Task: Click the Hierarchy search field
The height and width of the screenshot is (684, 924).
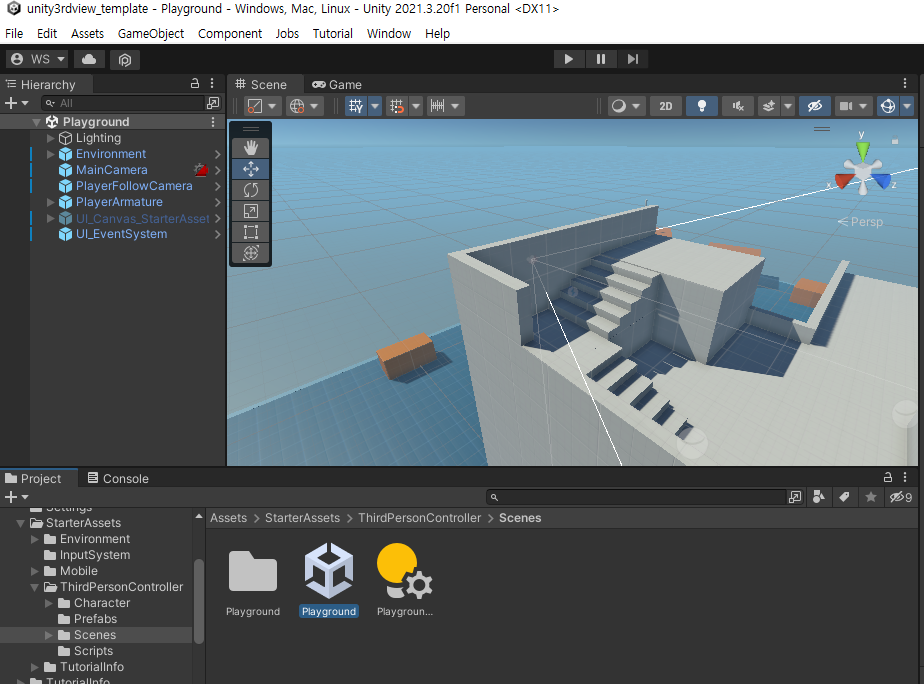Action: pos(123,103)
